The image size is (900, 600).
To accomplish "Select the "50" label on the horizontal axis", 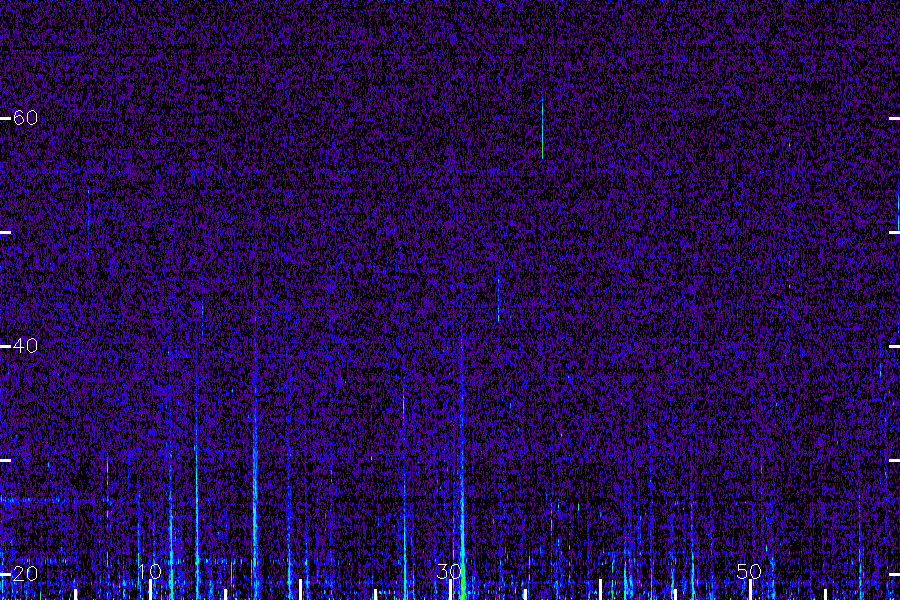I will coord(749,571).
